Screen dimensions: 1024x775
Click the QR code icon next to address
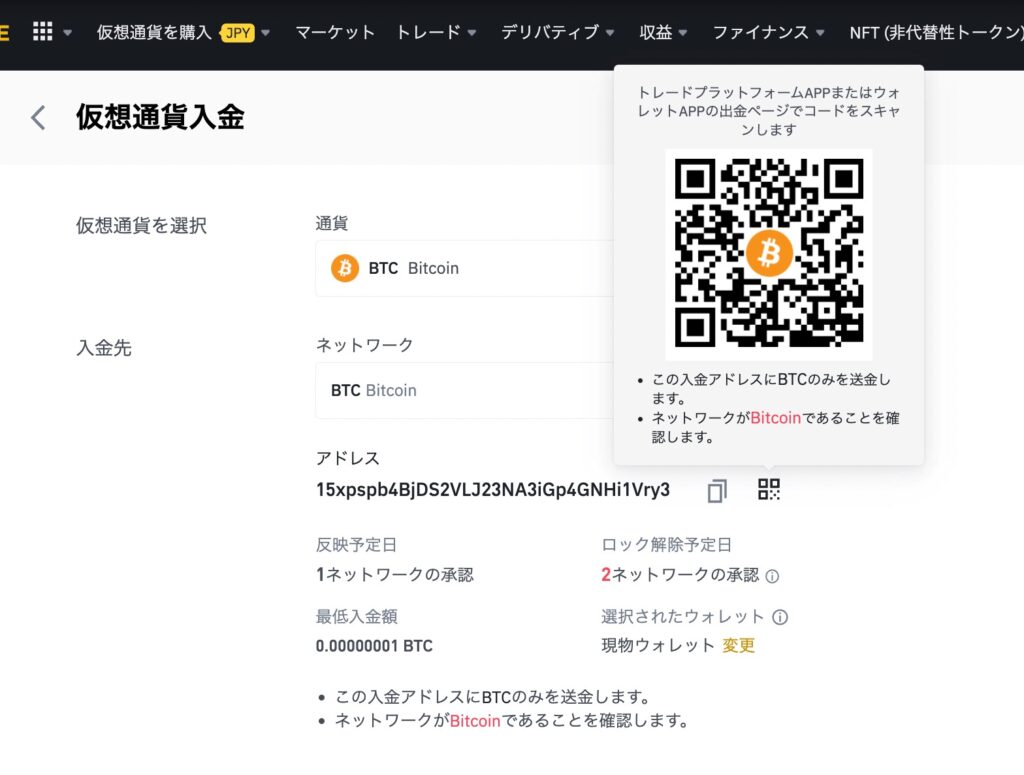pos(769,490)
